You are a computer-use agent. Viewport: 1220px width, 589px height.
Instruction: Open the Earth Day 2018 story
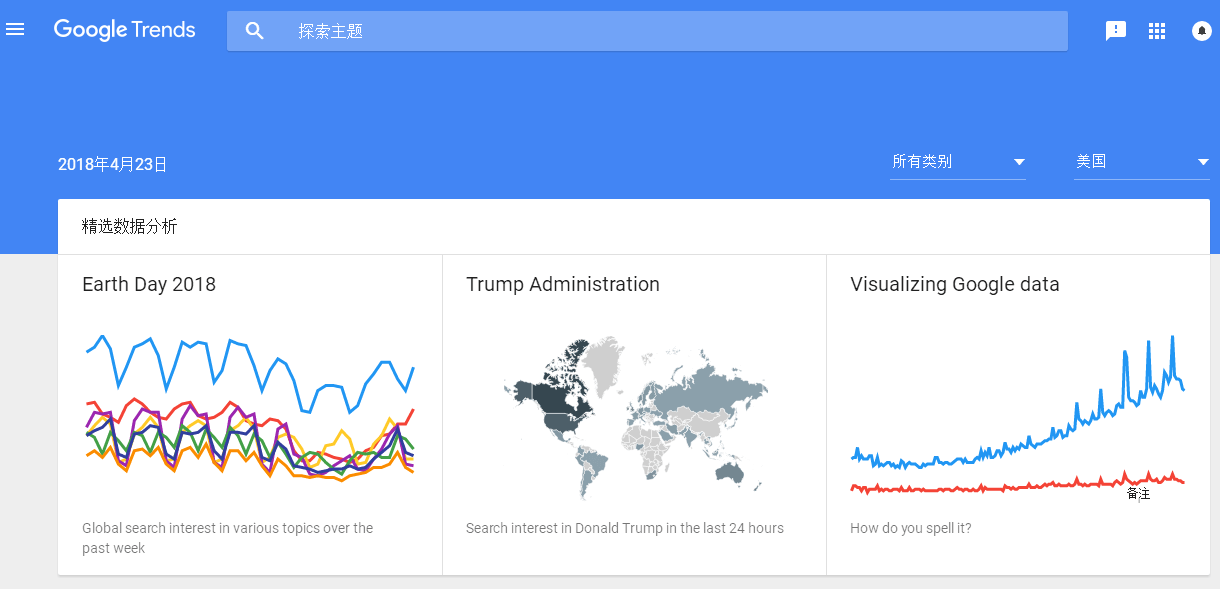pos(149,285)
